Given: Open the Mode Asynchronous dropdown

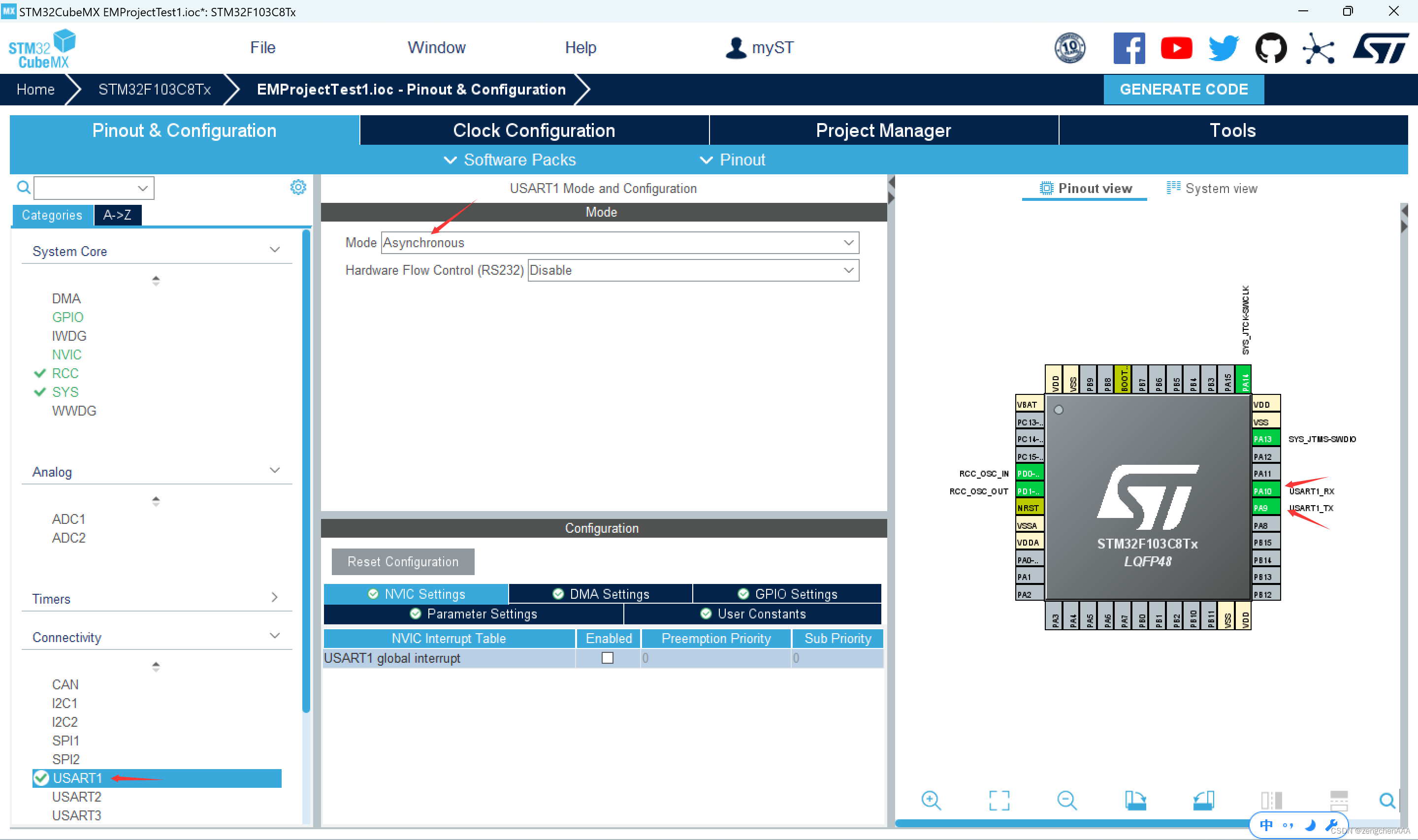Looking at the screenshot, I should click(619, 242).
